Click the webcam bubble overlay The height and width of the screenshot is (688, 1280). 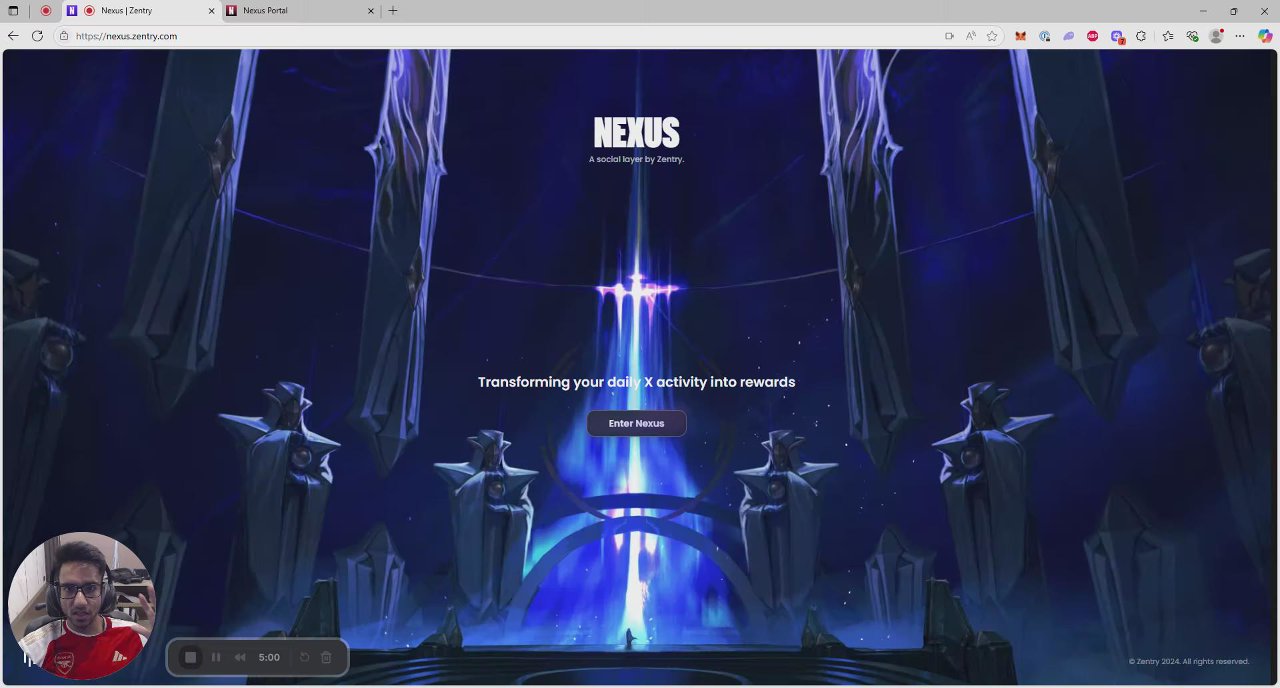[82, 606]
